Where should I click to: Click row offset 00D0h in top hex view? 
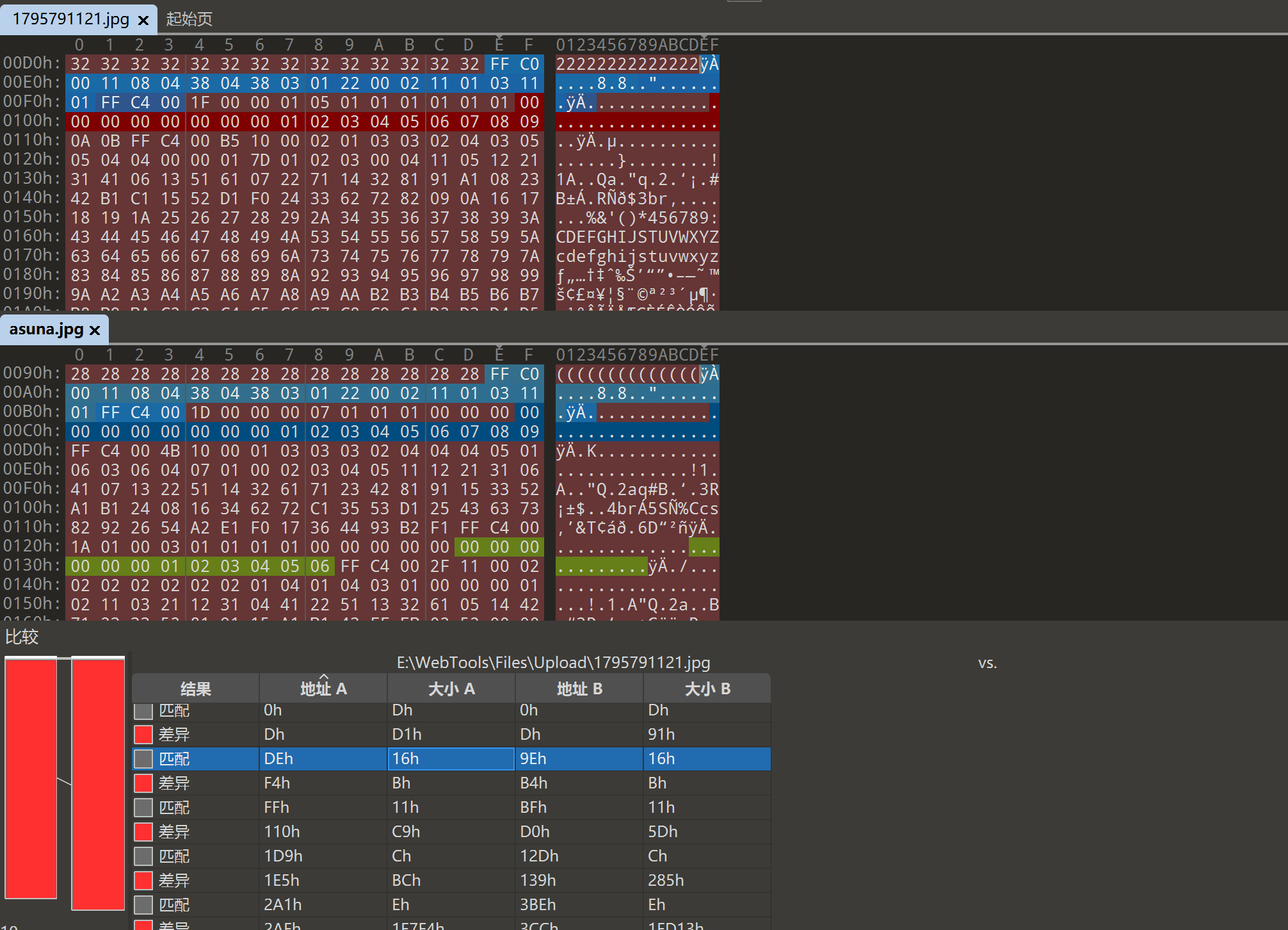pos(32,63)
